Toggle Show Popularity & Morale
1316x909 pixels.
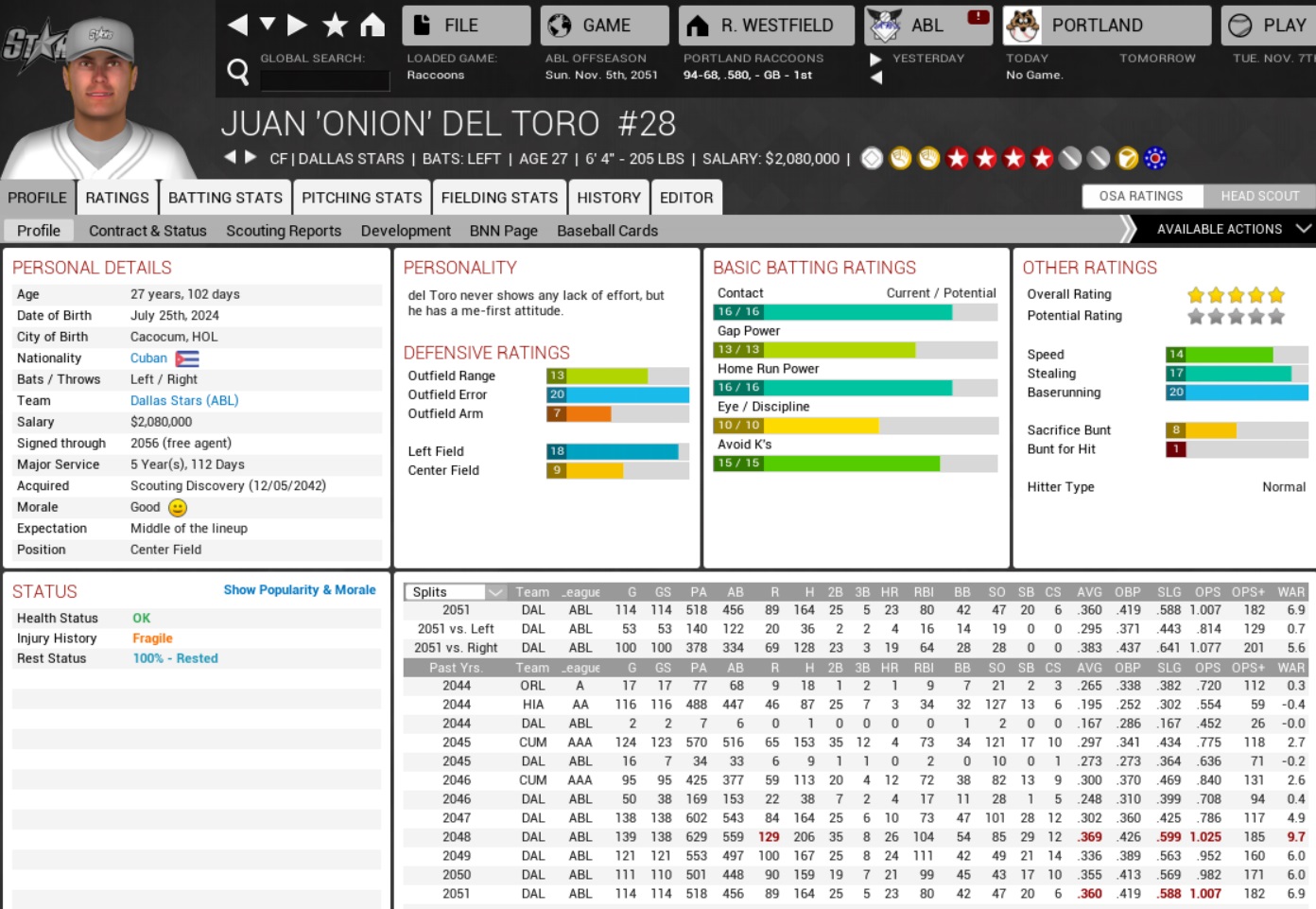[299, 590]
